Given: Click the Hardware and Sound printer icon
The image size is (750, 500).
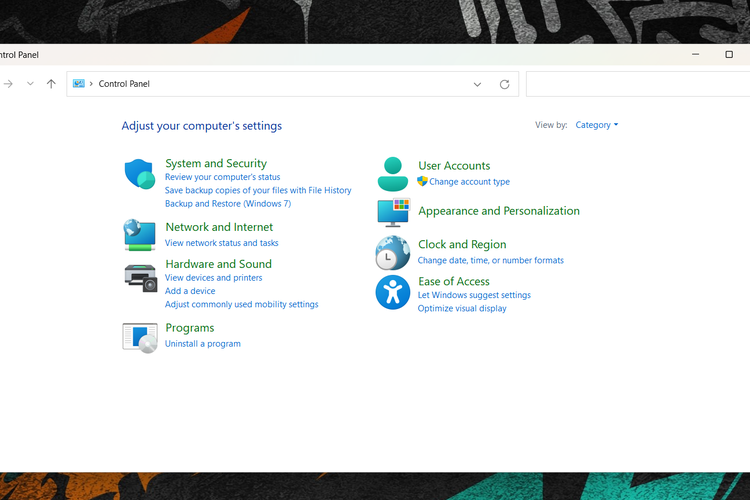Looking at the screenshot, I should (x=140, y=277).
